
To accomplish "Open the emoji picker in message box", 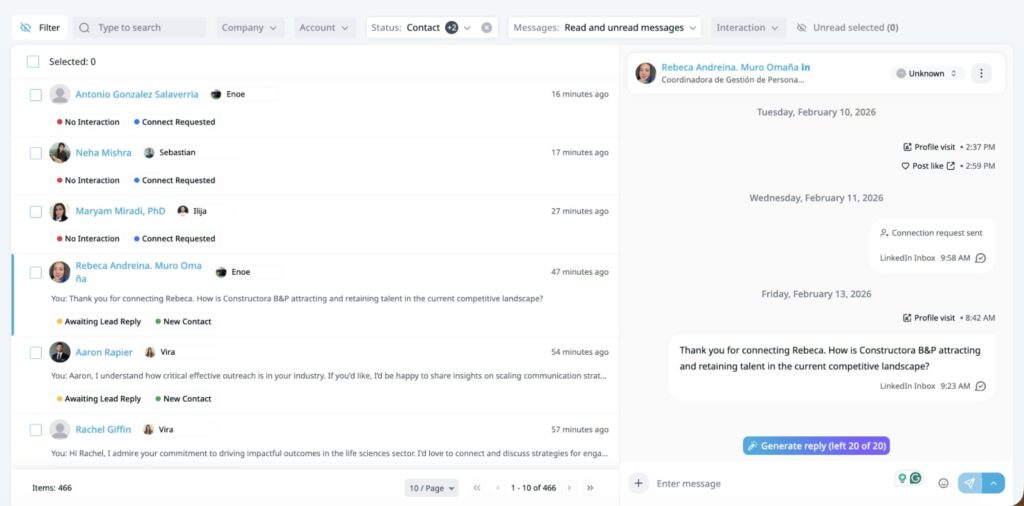I will coord(943,483).
